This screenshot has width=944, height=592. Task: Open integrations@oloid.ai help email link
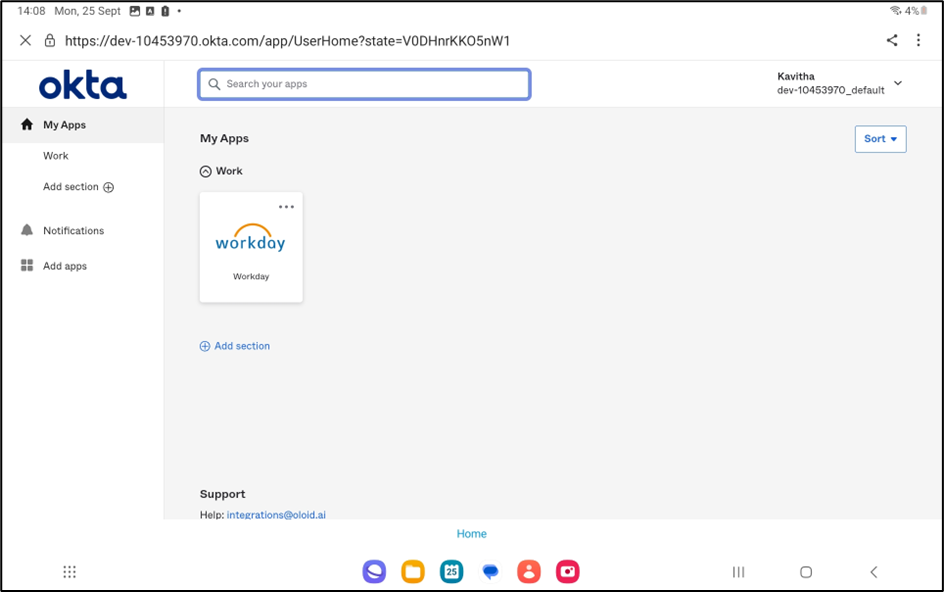click(x=276, y=514)
